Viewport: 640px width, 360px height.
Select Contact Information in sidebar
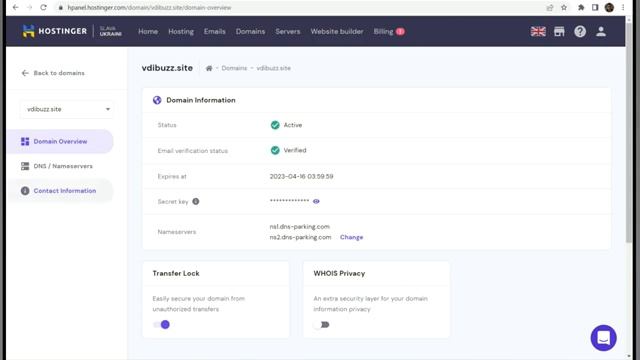[60, 191]
